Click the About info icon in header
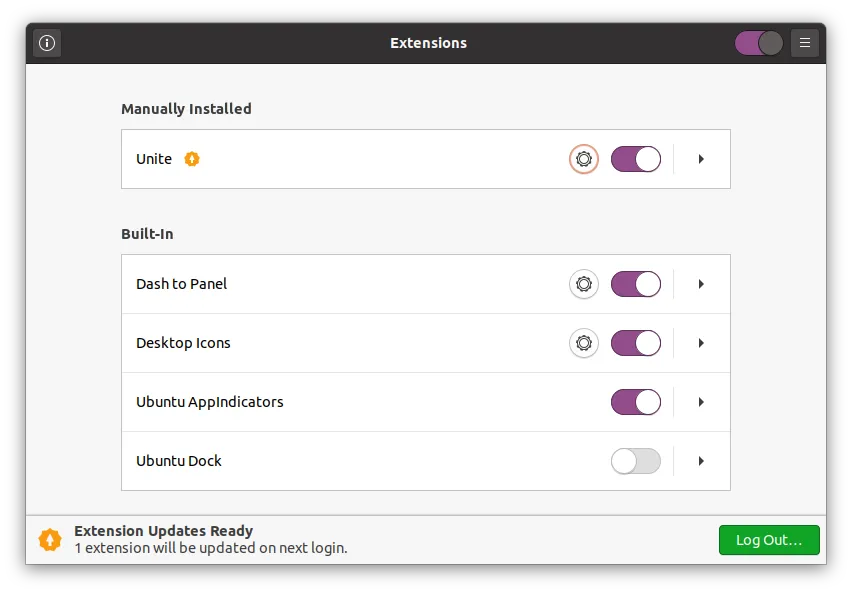The image size is (852, 593). (47, 43)
